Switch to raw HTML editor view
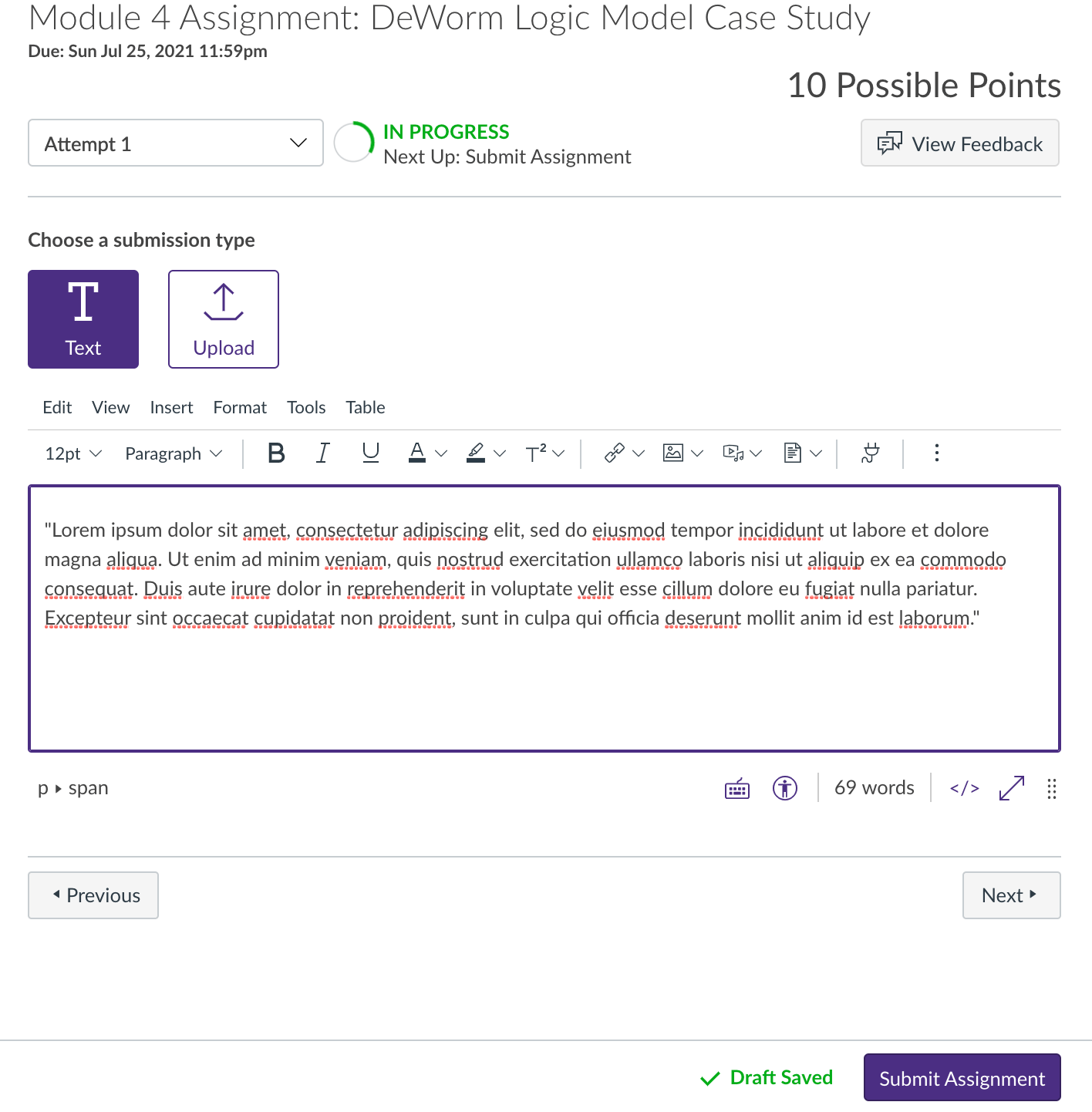1092x1112 pixels. 963,787
